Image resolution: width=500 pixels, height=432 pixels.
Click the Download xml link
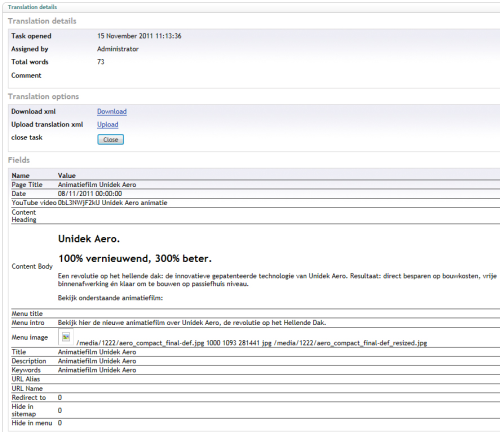pyautogui.click(x=112, y=111)
